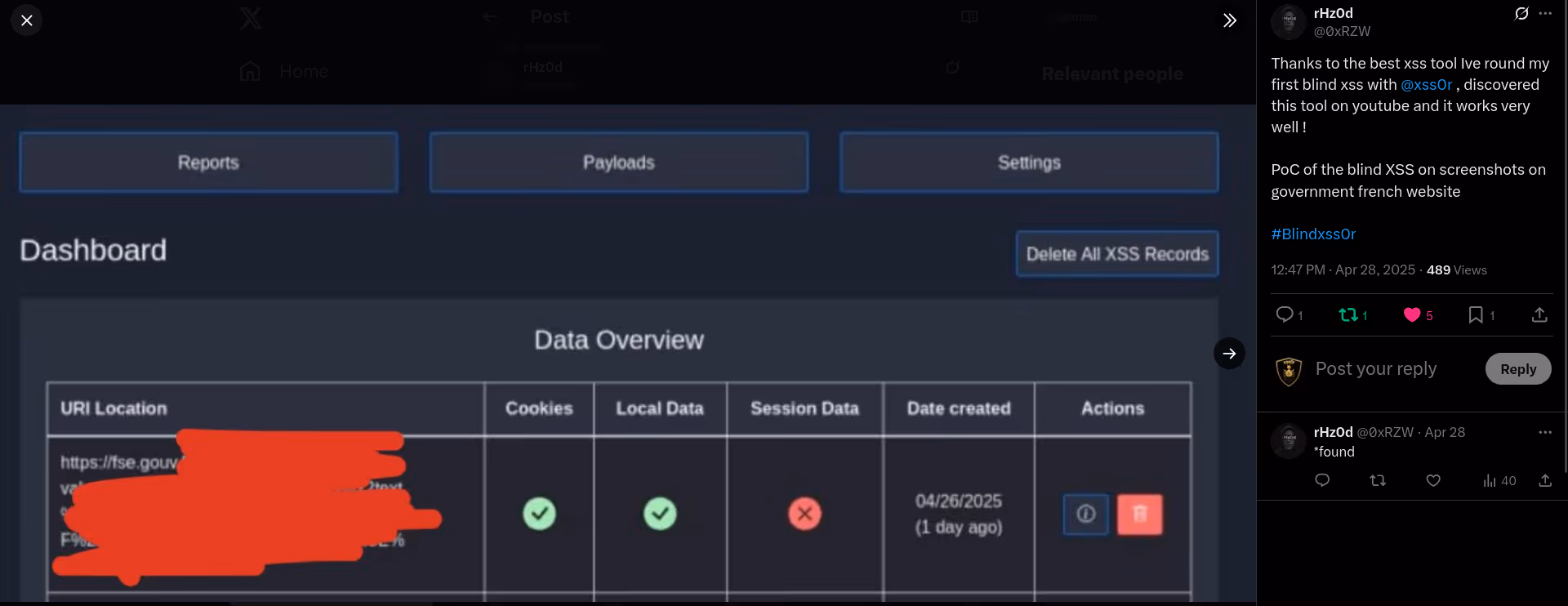This screenshot has height=606, width=1568.
Task: Open the @xss0r mention link
Action: (1426, 85)
